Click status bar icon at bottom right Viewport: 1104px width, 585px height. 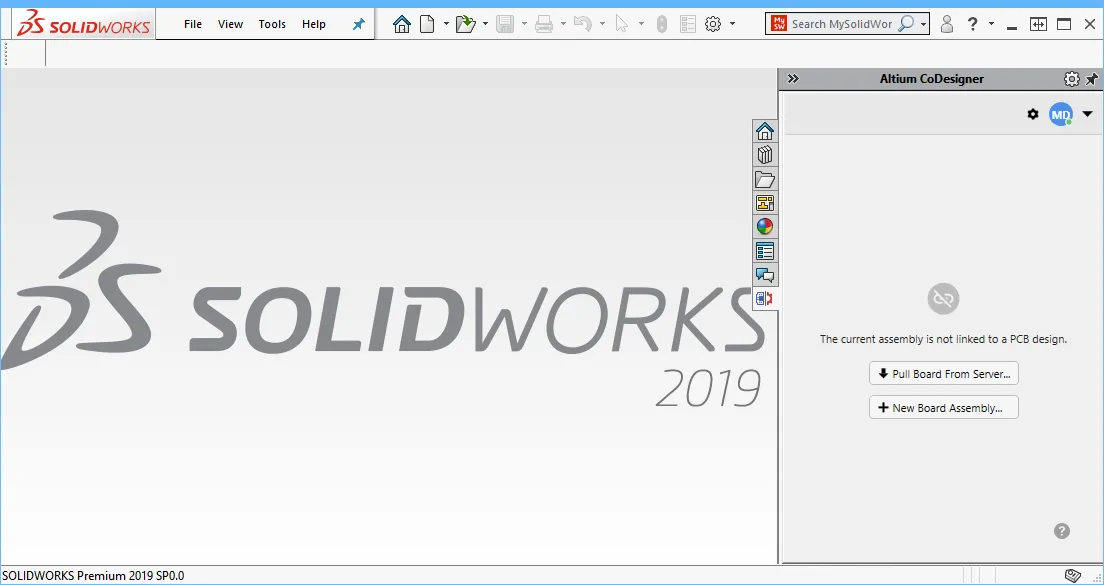pos(1072,576)
